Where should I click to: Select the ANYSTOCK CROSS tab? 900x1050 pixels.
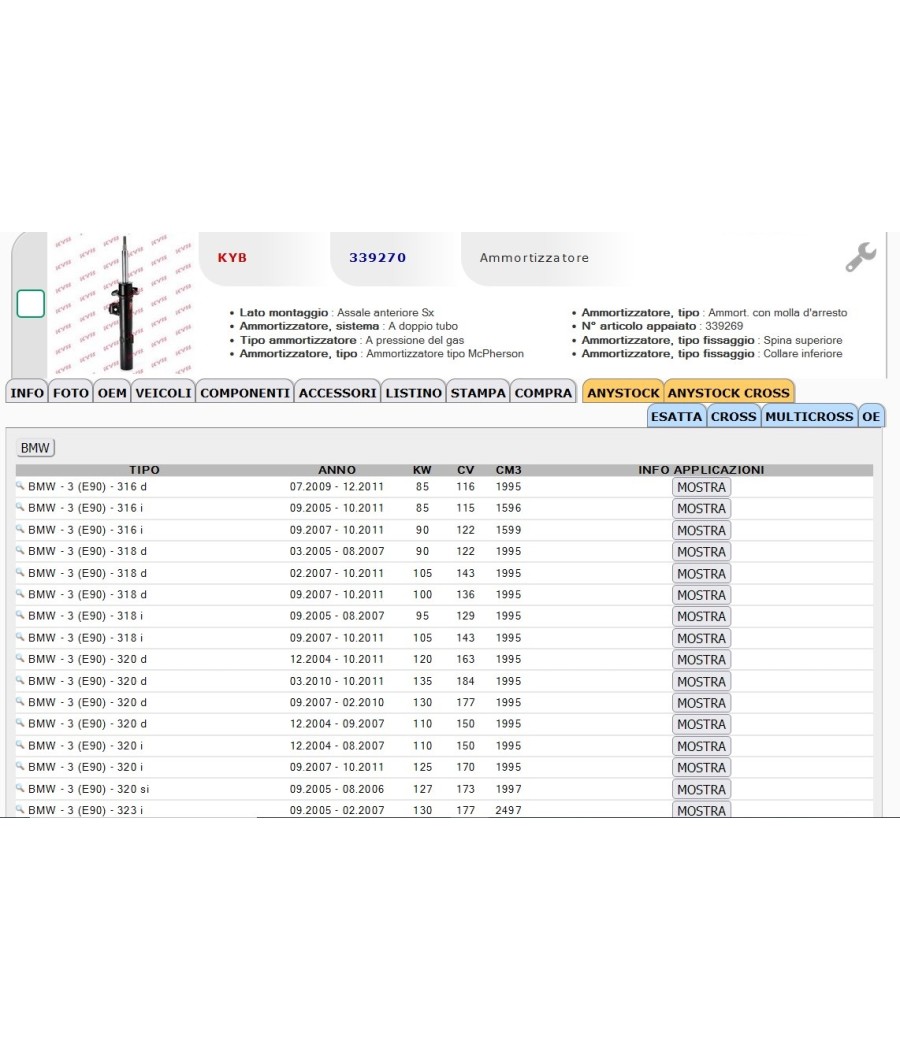click(x=729, y=392)
